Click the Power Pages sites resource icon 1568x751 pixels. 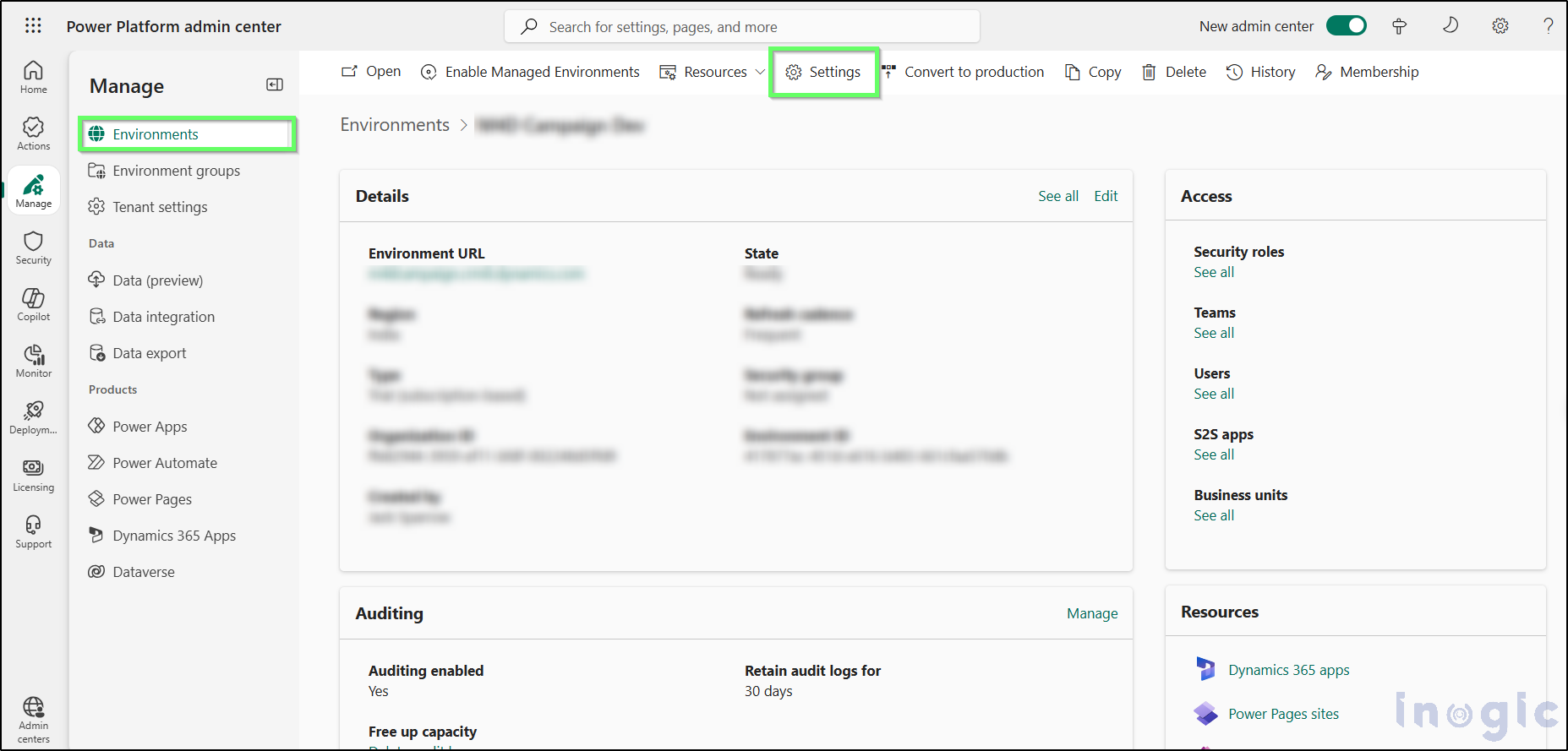pos(1205,714)
